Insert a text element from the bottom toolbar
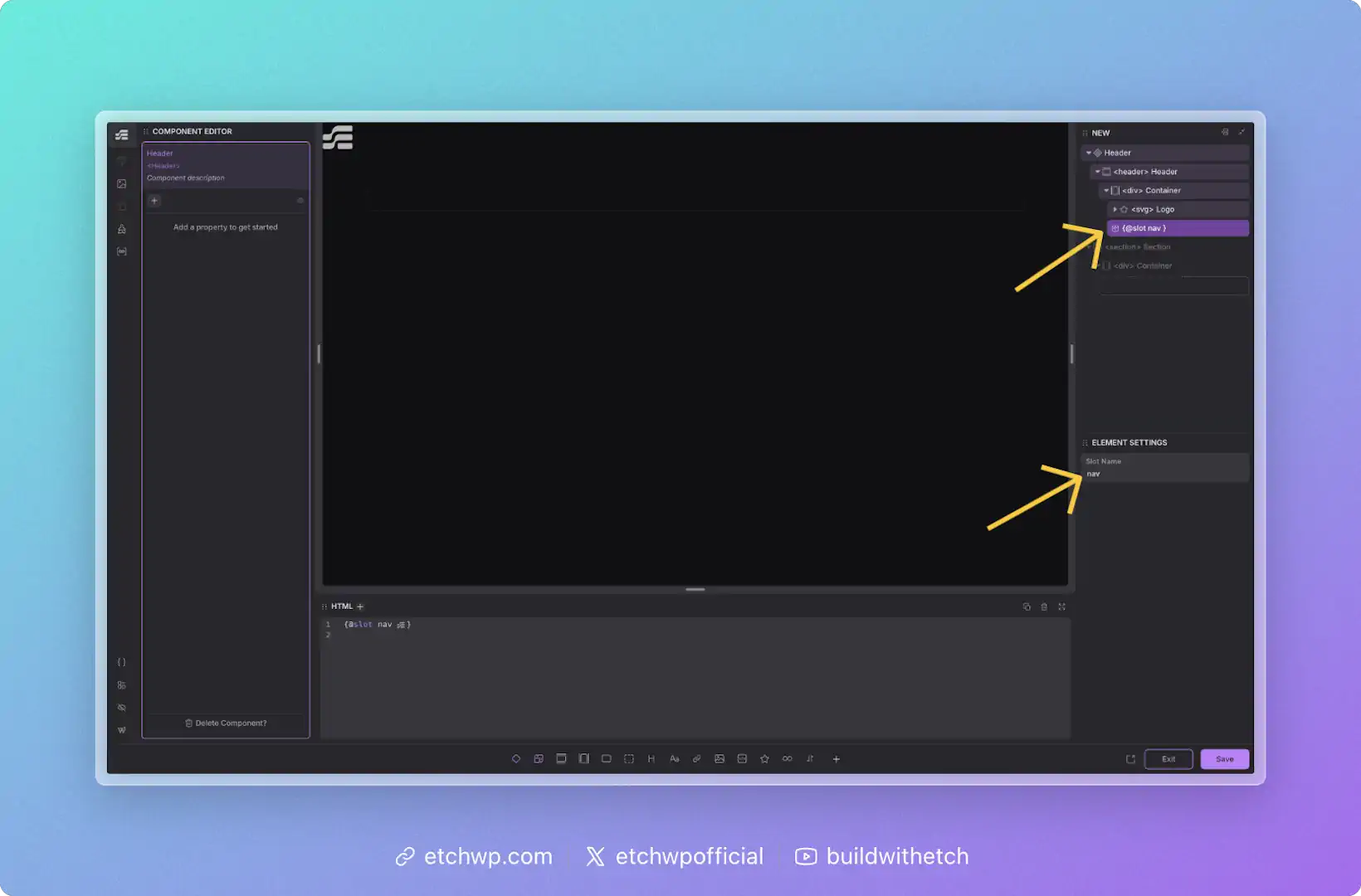The width and height of the screenshot is (1361, 896). tap(674, 759)
